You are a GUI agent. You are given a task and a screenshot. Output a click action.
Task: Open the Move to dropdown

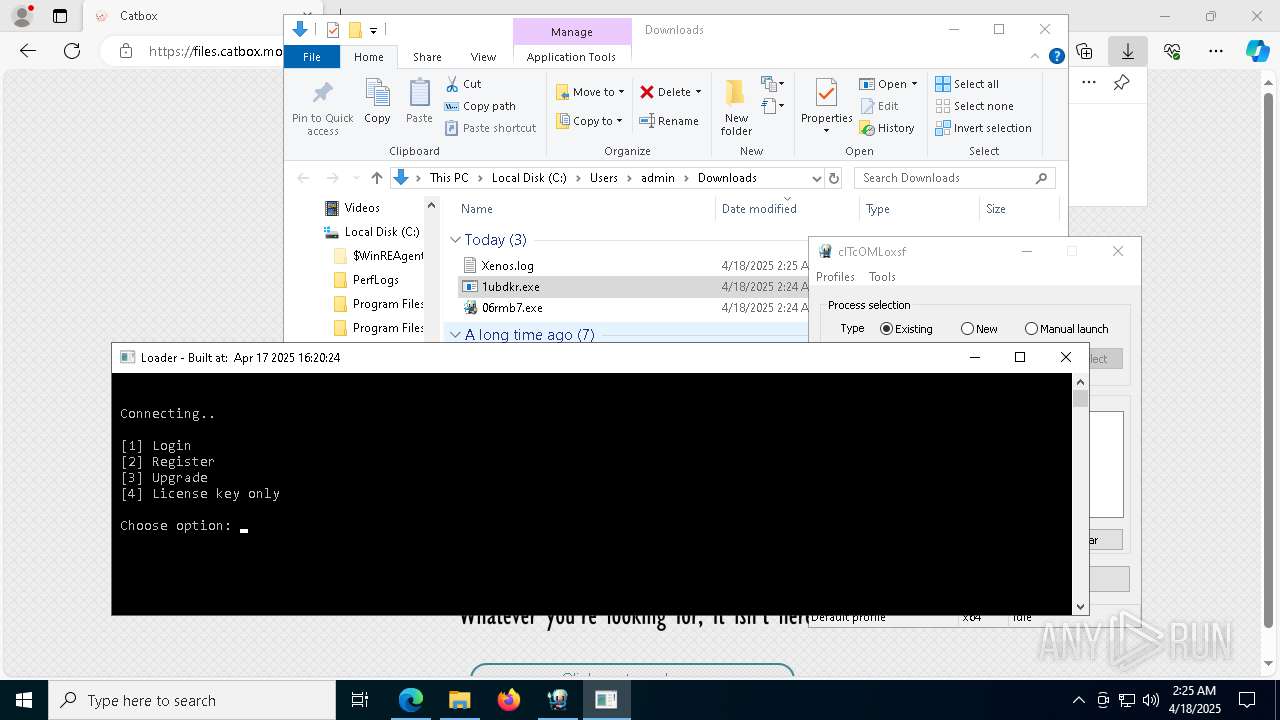point(590,92)
